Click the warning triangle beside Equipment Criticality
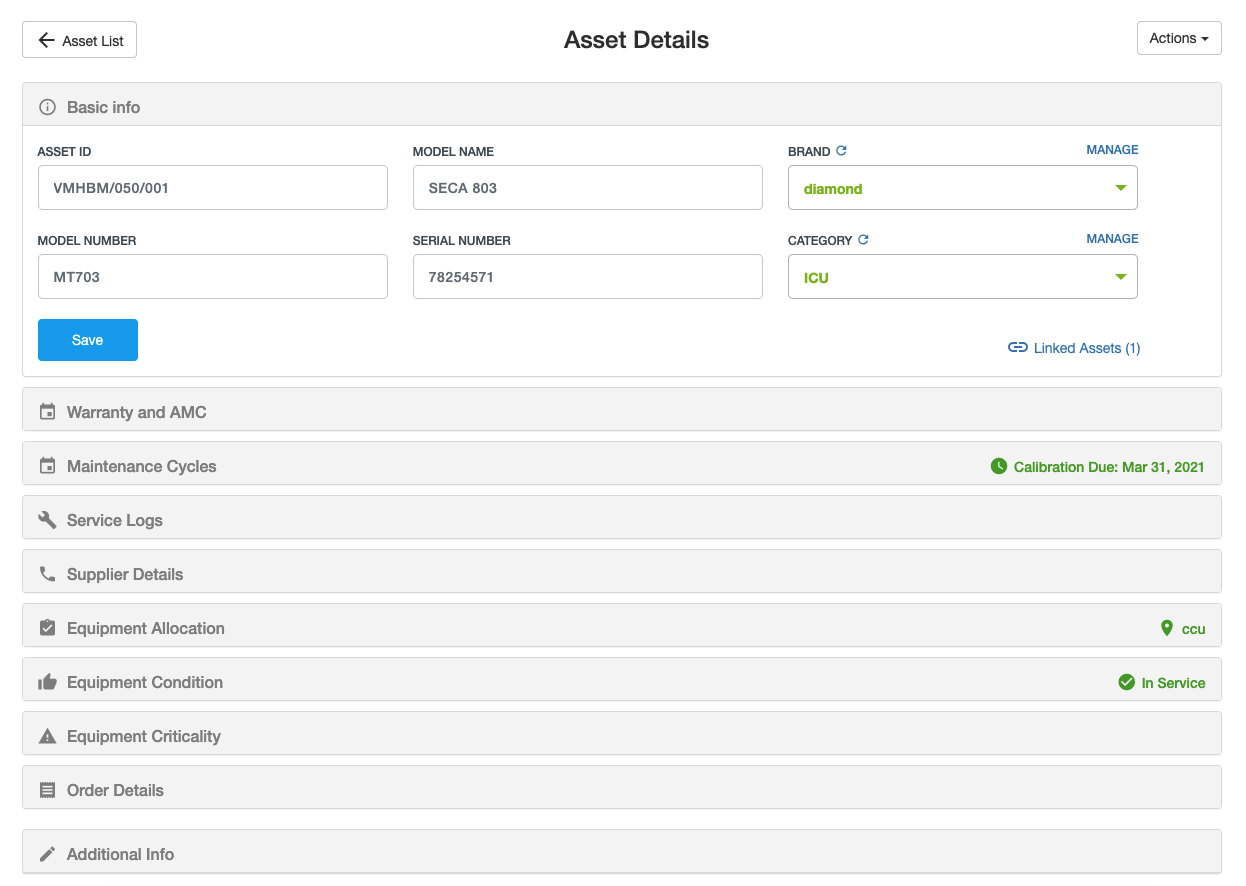This screenshot has height=886, width=1246. click(46, 735)
